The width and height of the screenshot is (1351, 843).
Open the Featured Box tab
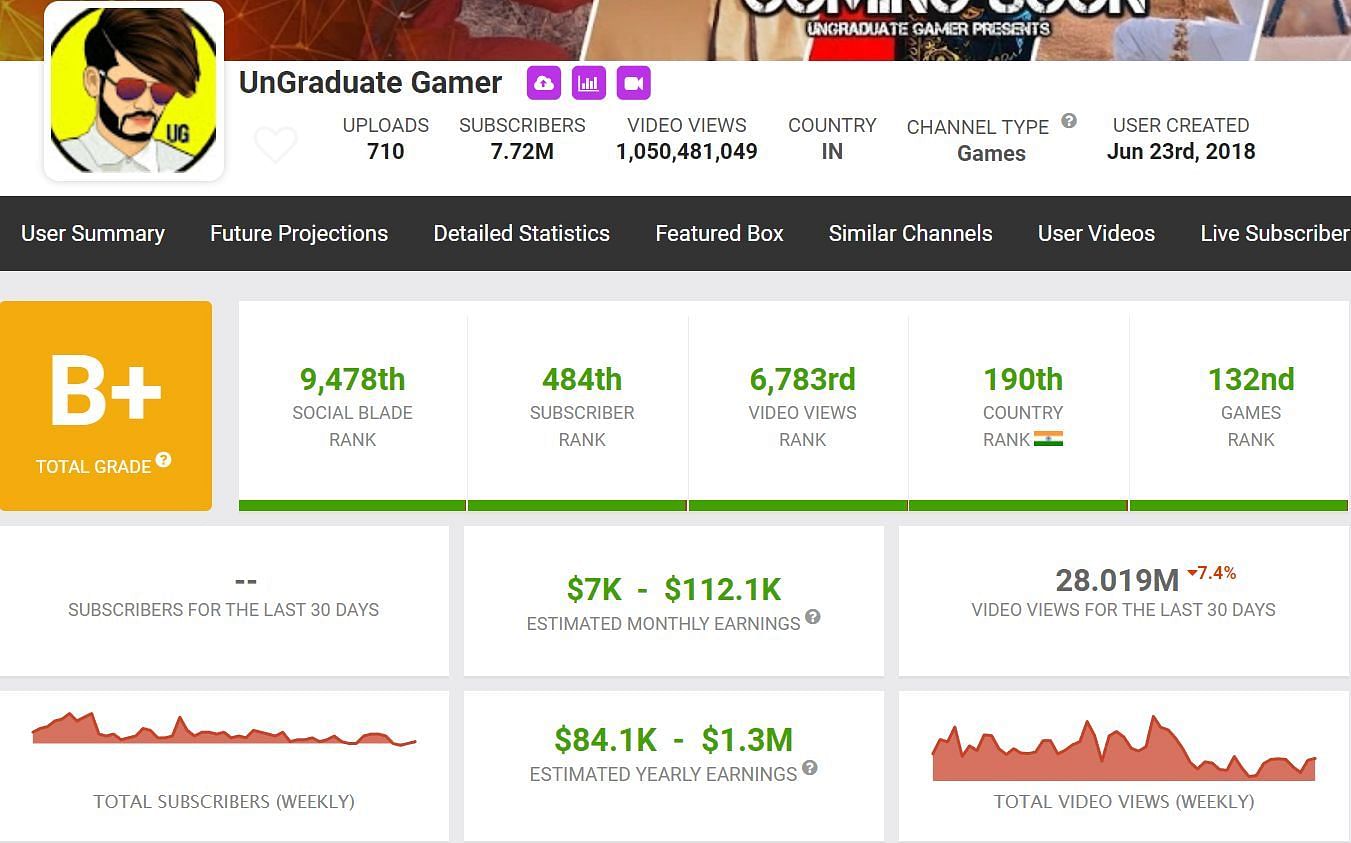click(719, 233)
